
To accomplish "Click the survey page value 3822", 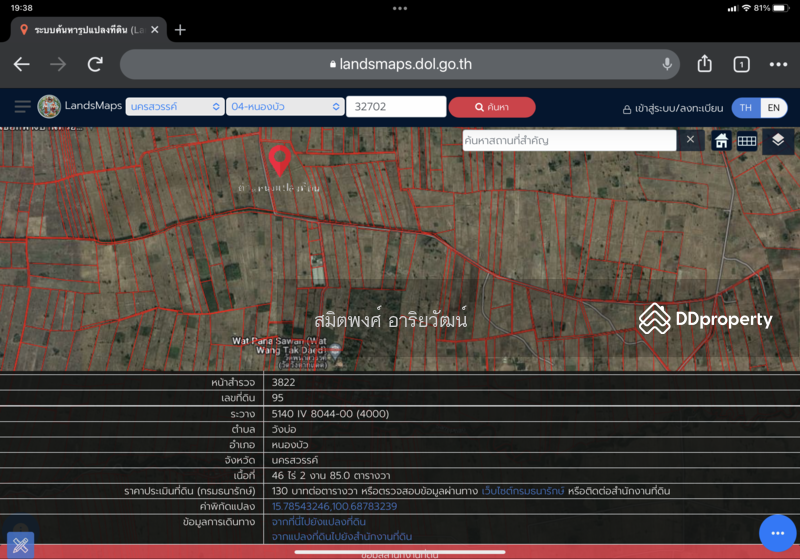I will pyautogui.click(x=283, y=382).
